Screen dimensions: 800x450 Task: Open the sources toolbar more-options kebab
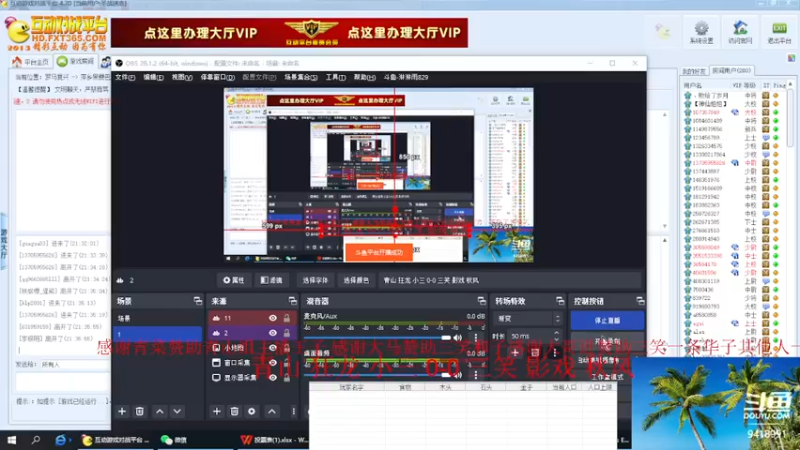pos(293,411)
